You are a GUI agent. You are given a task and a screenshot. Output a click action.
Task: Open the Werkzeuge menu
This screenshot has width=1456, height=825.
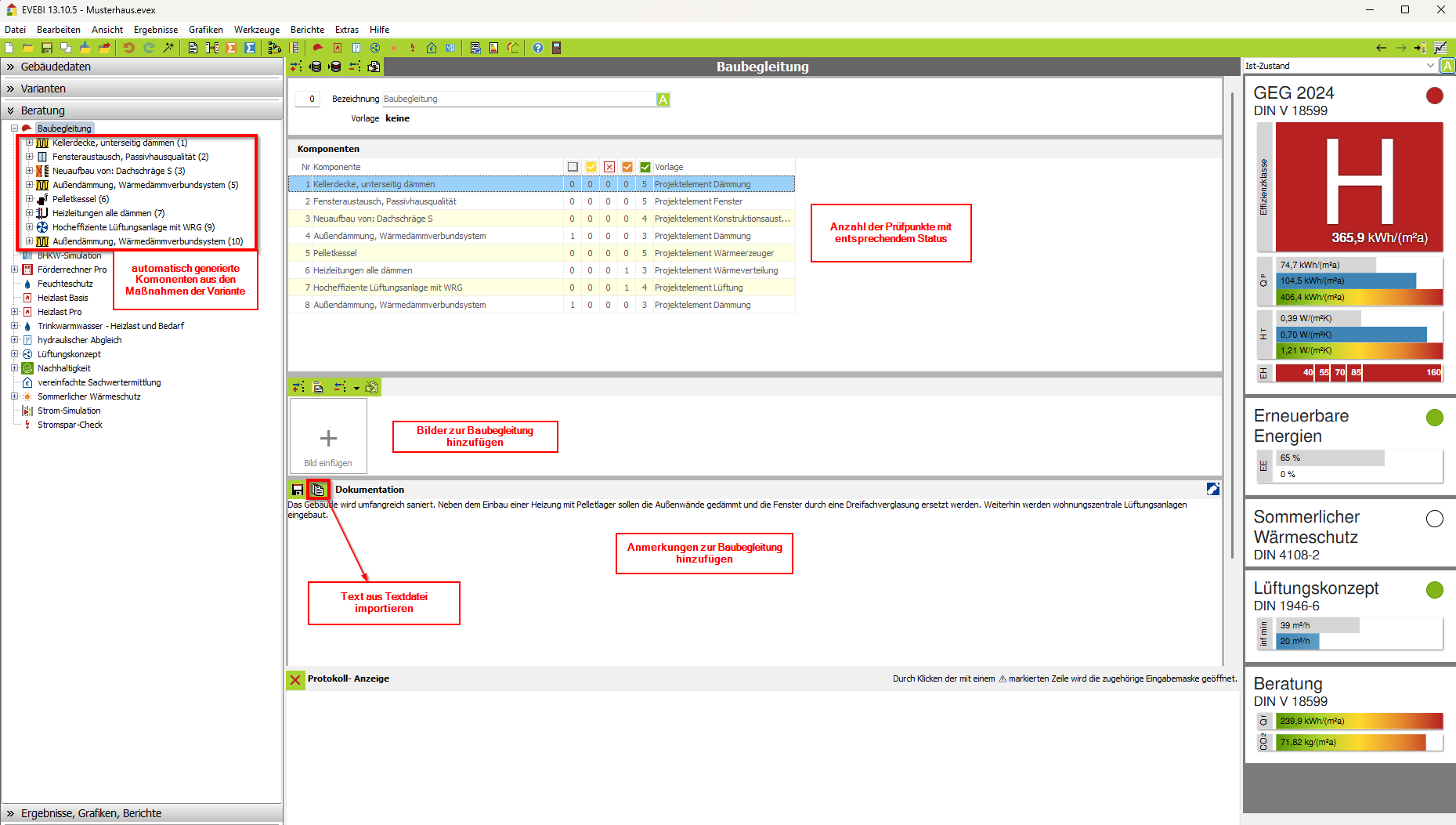point(256,30)
